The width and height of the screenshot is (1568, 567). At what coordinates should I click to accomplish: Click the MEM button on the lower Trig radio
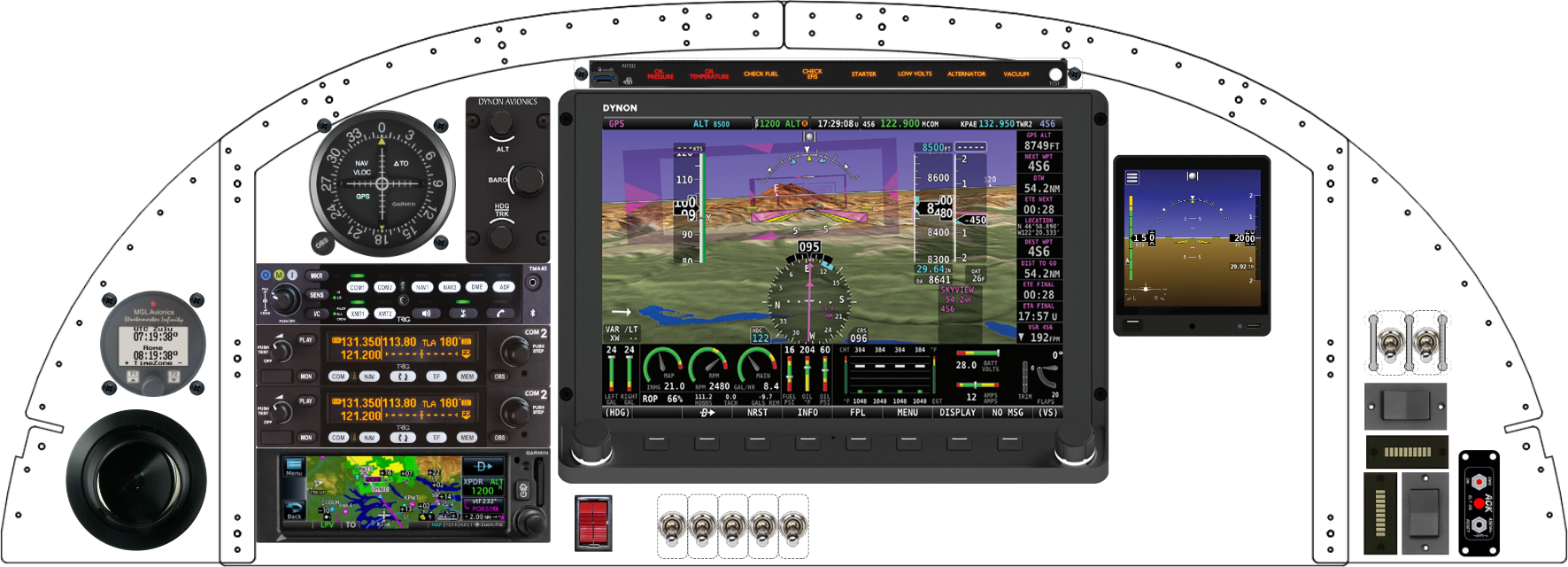click(467, 438)
